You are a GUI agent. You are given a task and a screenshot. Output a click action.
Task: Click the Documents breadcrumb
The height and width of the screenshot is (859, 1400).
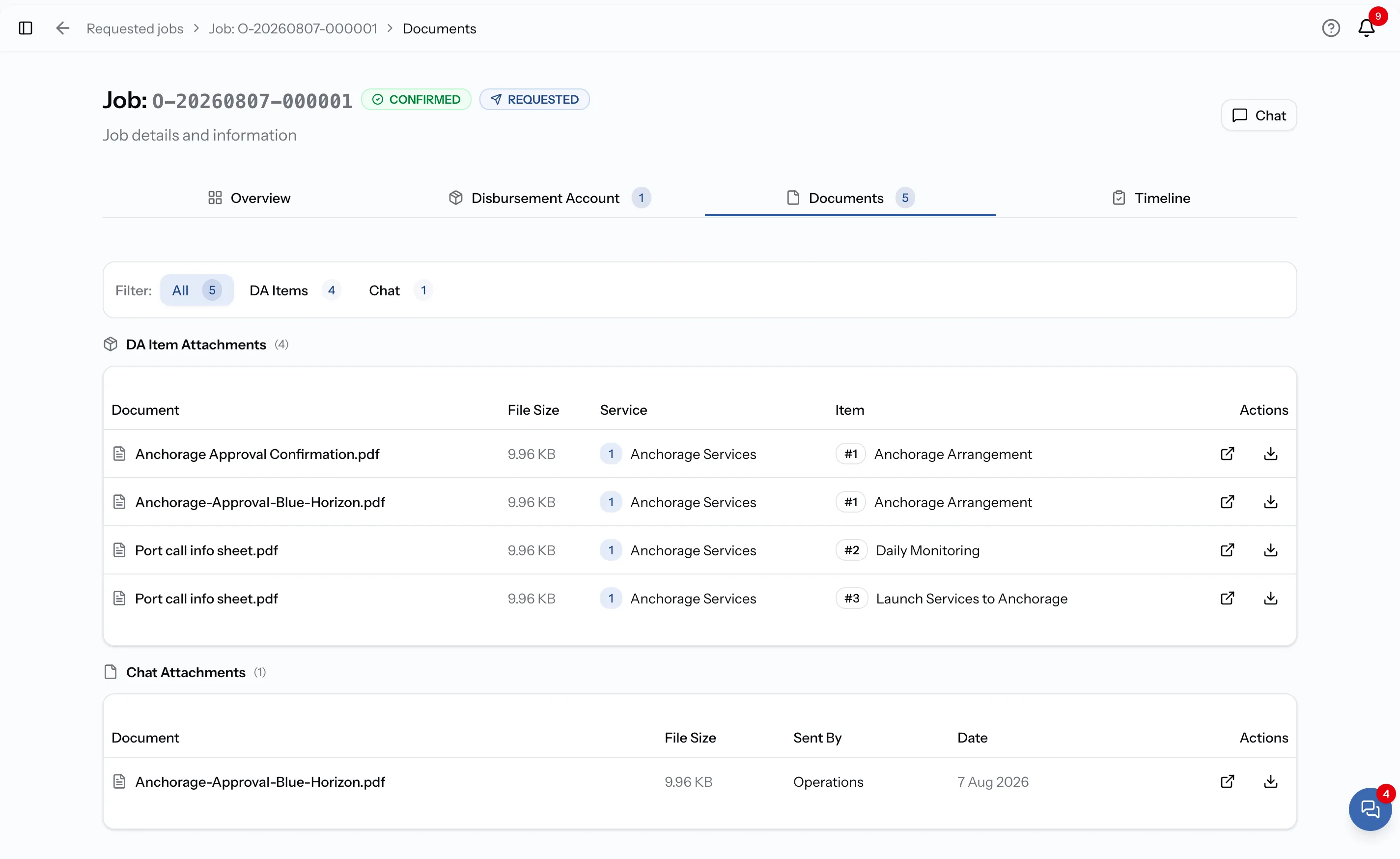point(439,29)
